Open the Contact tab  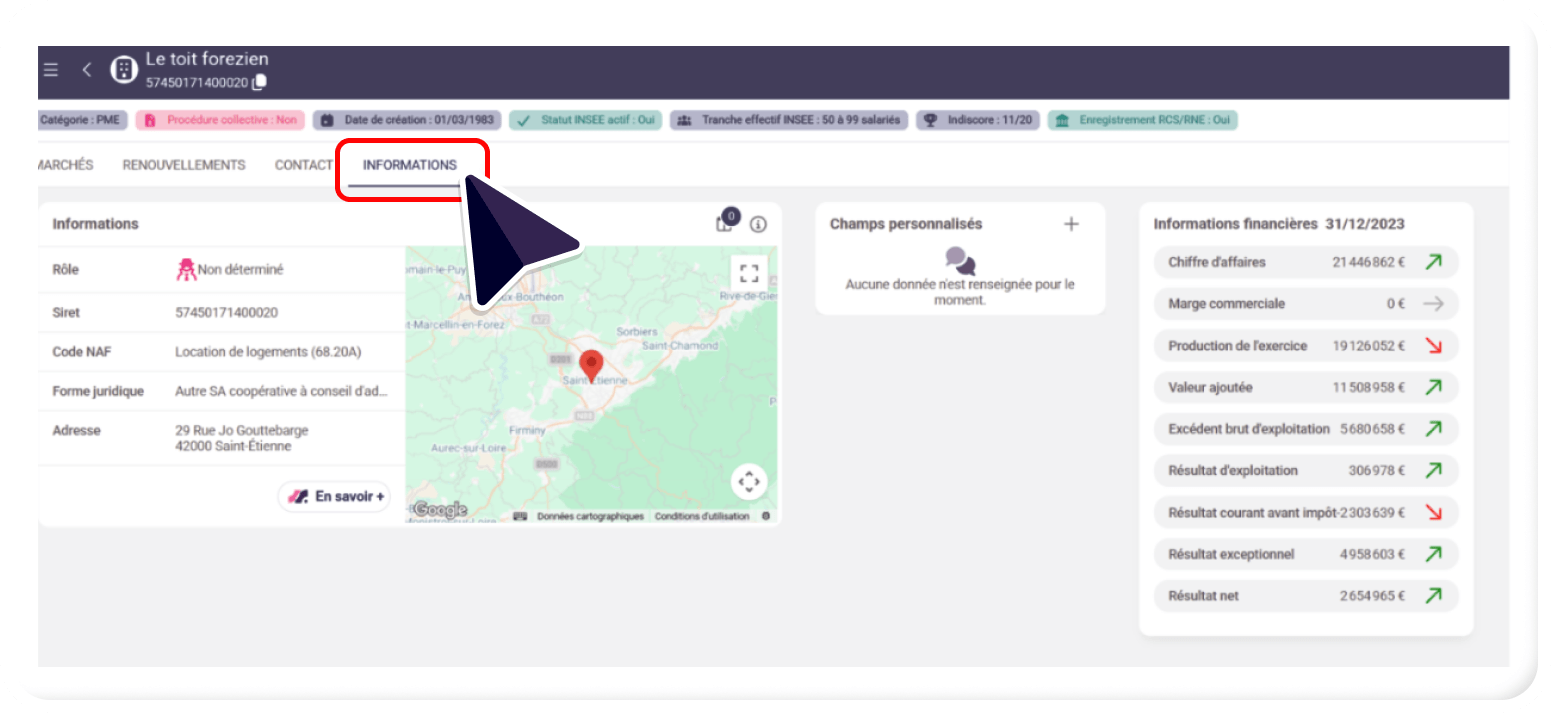tap(303, 165)
